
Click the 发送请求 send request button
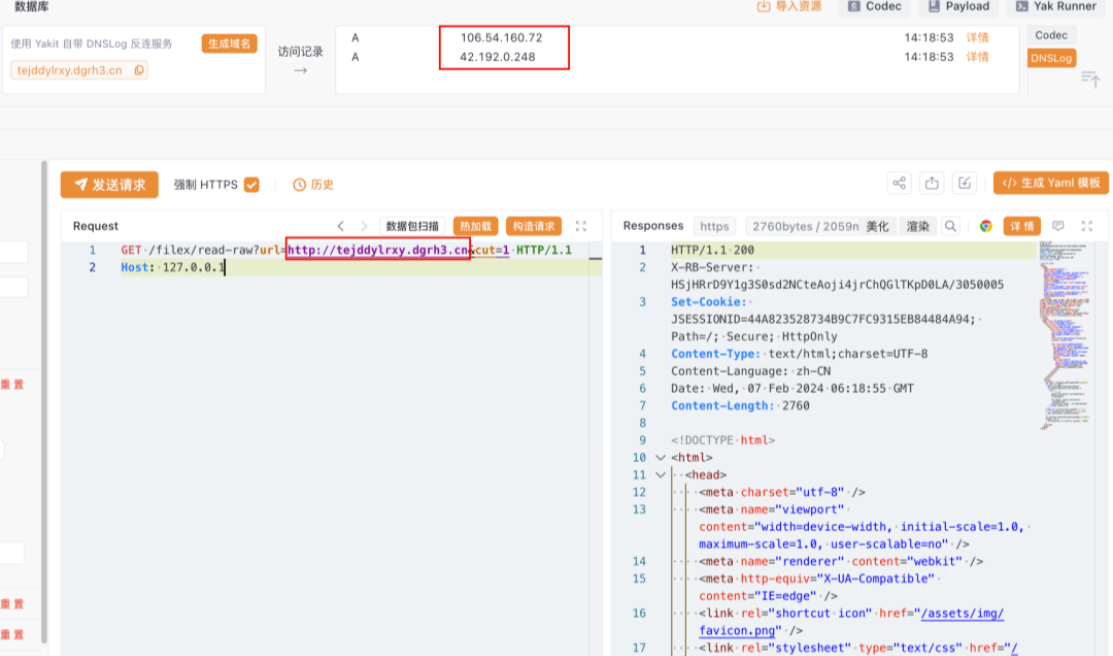click(x=109, y=185)
